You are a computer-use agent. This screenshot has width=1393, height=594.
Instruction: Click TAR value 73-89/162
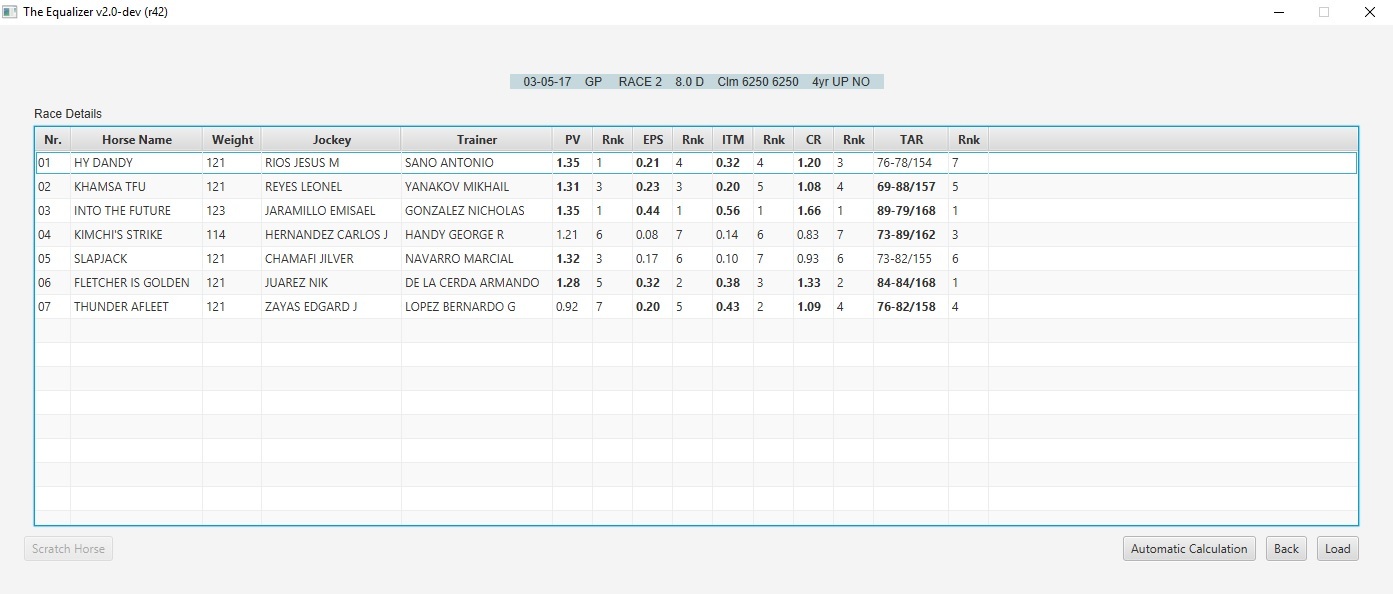click(x=906, y=235)
